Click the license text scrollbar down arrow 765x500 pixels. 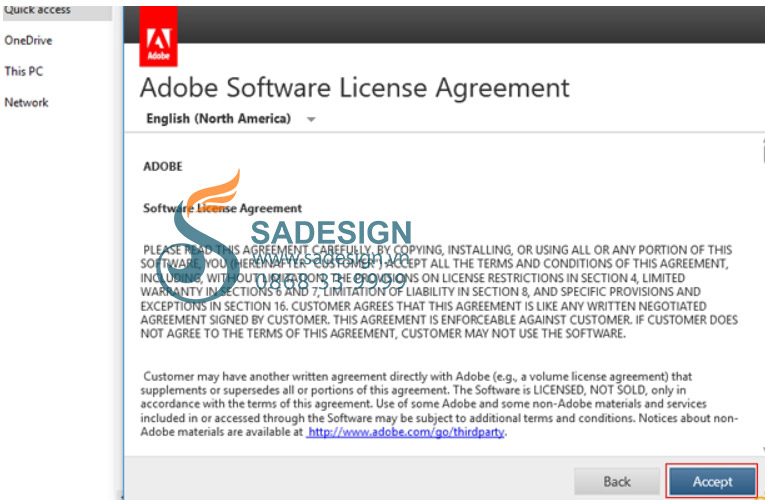[762, 450]
